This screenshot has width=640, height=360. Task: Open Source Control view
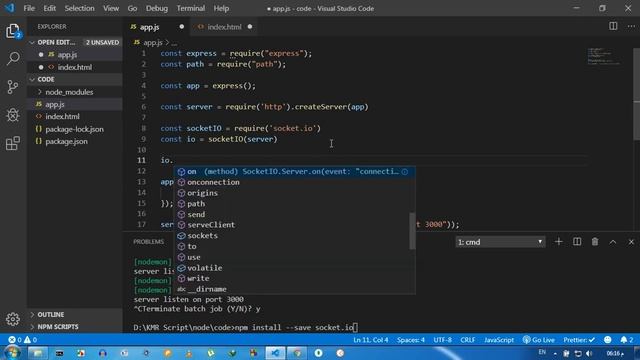pos(13,87)
